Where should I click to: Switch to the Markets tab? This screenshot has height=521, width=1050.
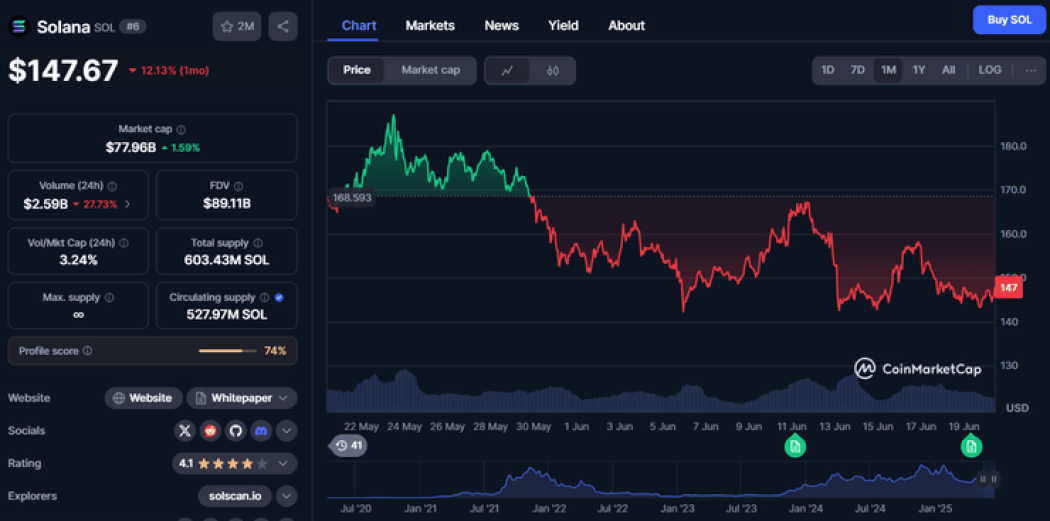[x=429, y=25]
